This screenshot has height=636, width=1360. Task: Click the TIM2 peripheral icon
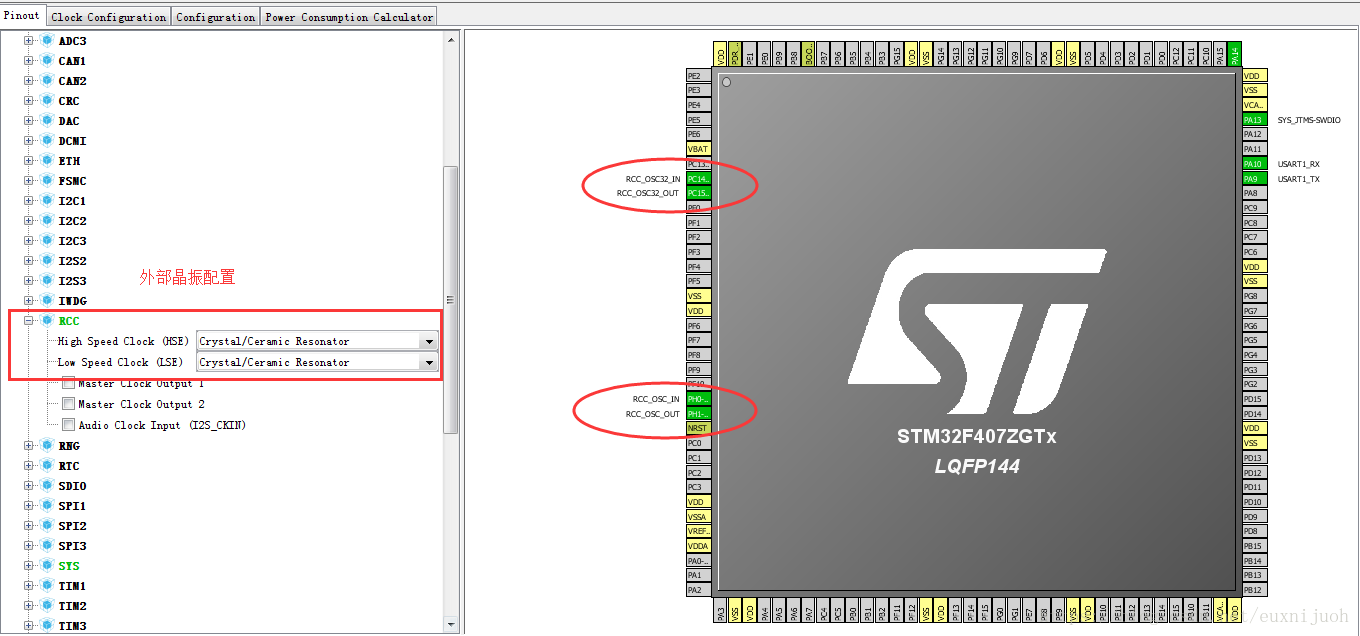pos(47,606)
